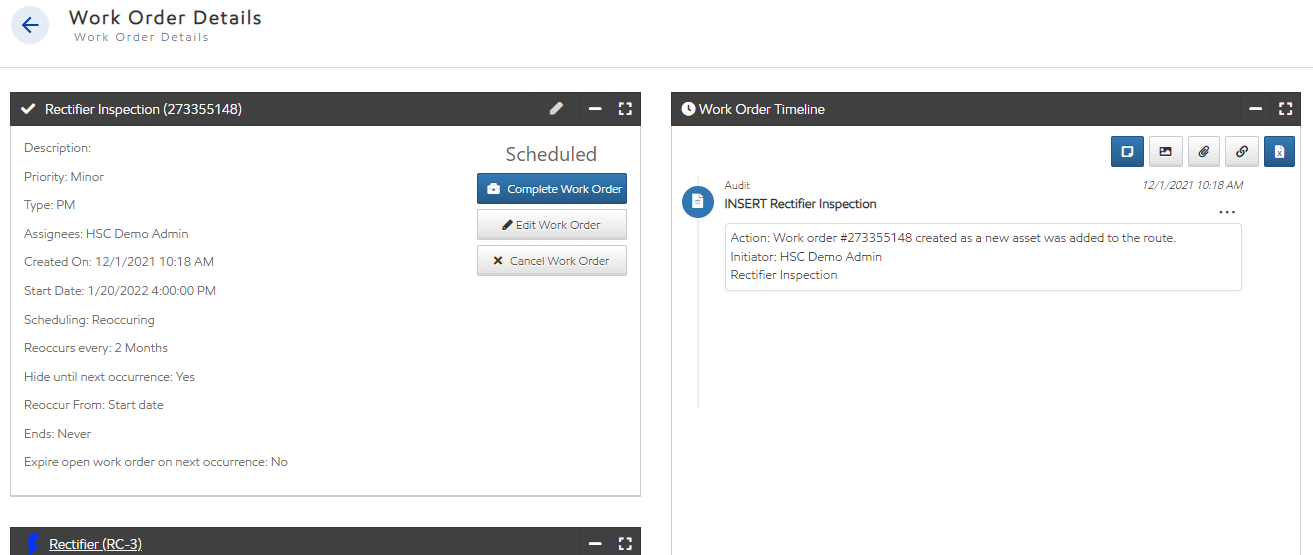Add a note to the timeline
1313x555 pixels.
tap(1127, 152)
